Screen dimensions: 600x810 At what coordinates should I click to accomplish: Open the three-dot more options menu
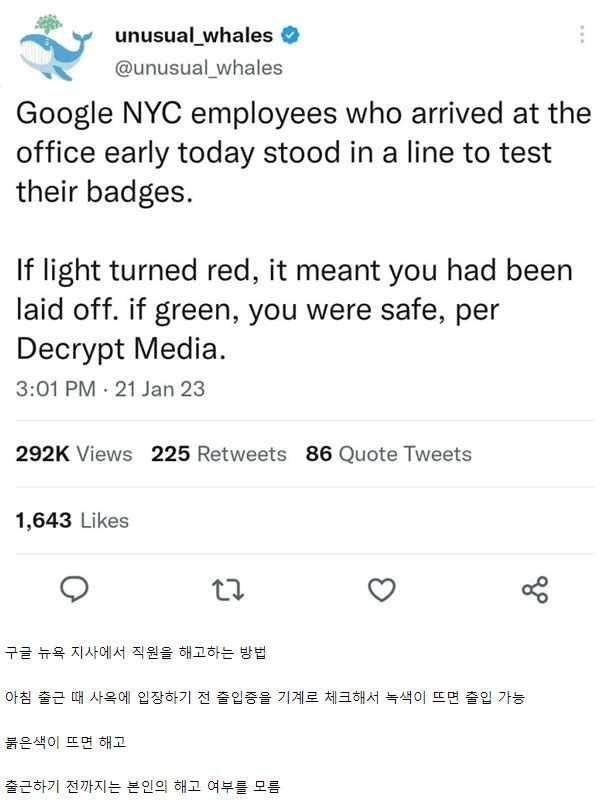click(x=582, y=35)
